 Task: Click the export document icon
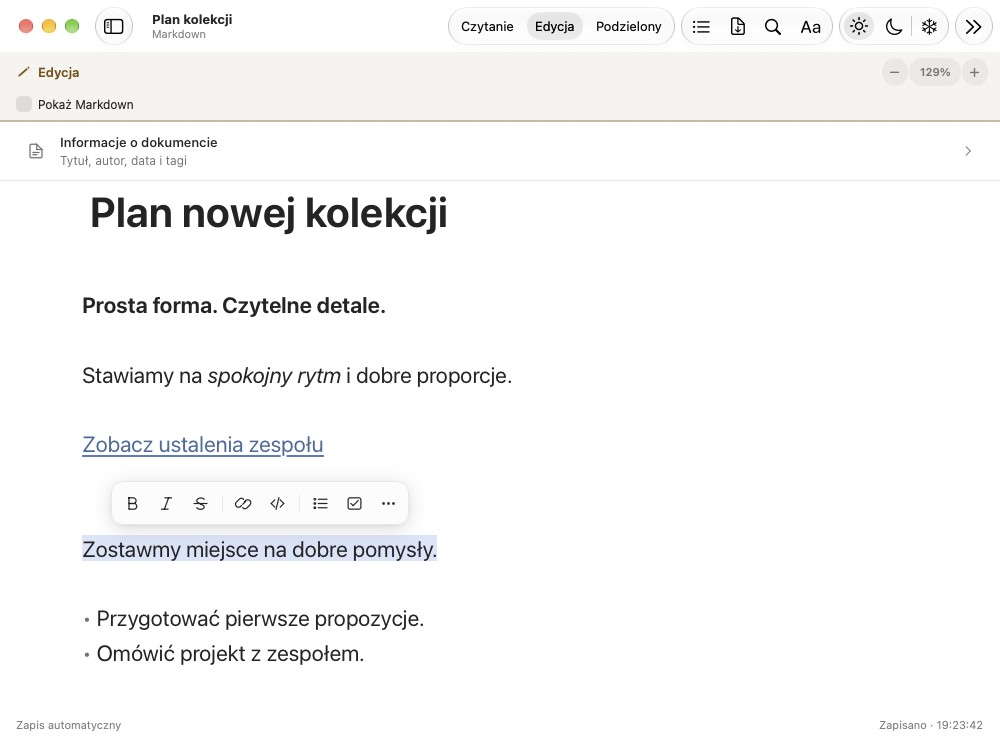(737, 27)
